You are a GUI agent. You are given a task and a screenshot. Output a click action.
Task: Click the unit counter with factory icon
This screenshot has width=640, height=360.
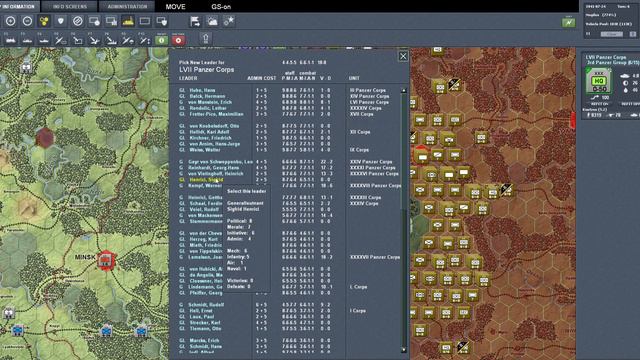[111, 21]
